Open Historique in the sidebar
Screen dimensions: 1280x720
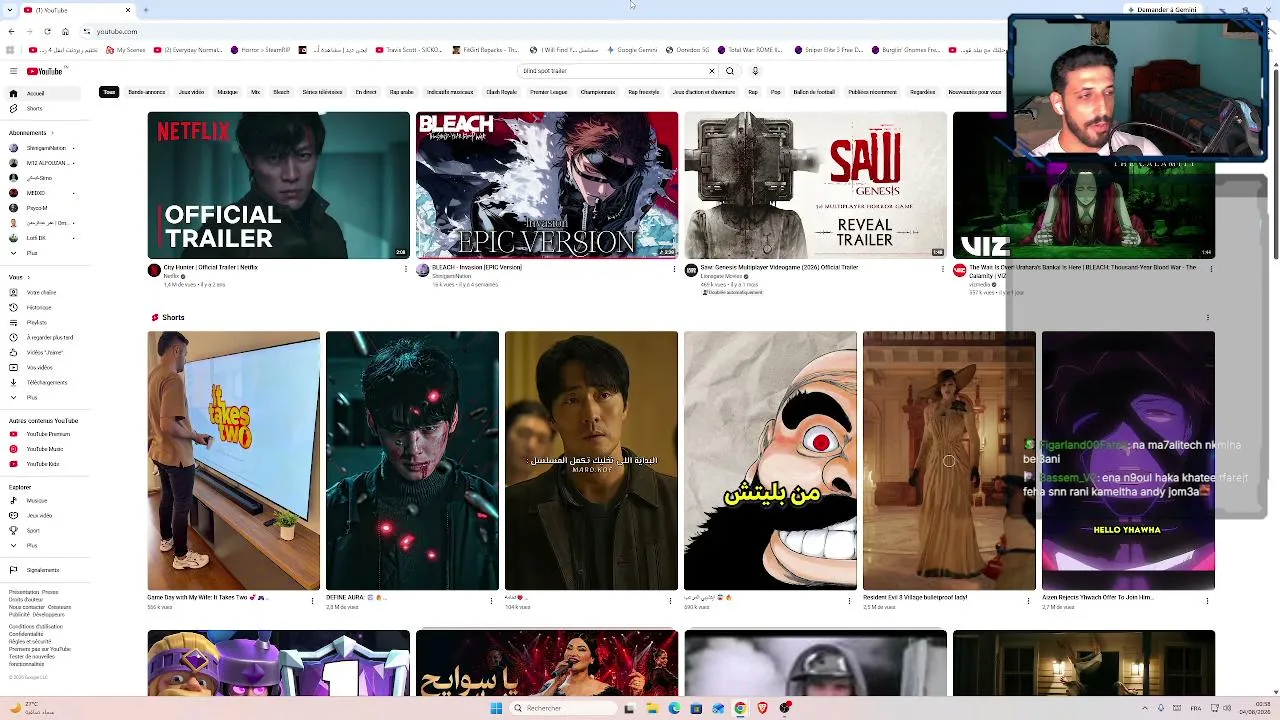coord(46,307)
